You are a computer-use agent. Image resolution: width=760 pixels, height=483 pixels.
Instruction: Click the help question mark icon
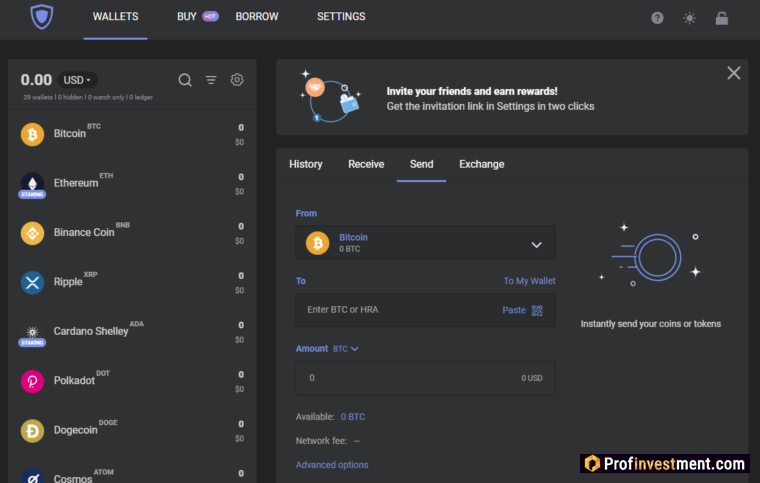[x=657, y=18]
